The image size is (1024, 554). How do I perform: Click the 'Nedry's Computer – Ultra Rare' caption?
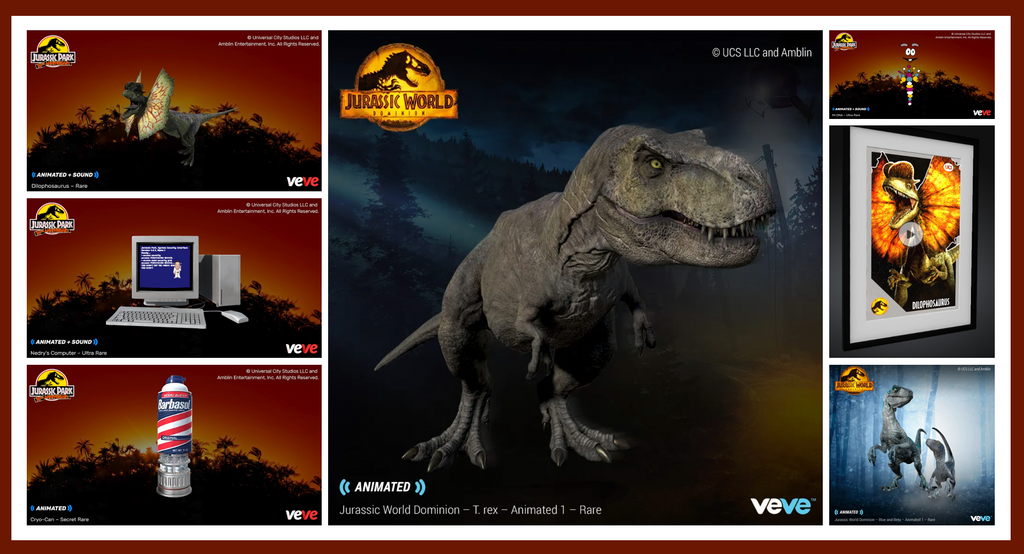coord(69,353)
